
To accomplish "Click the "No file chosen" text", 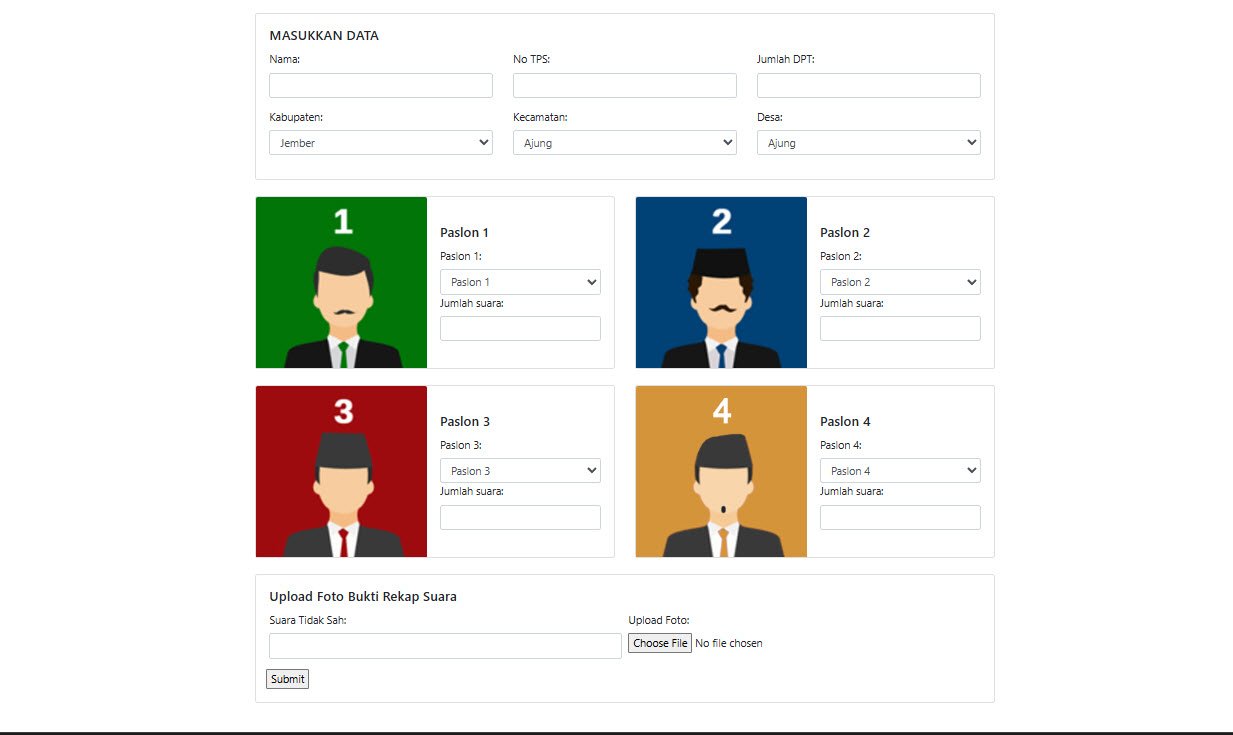I will [729, 643].
